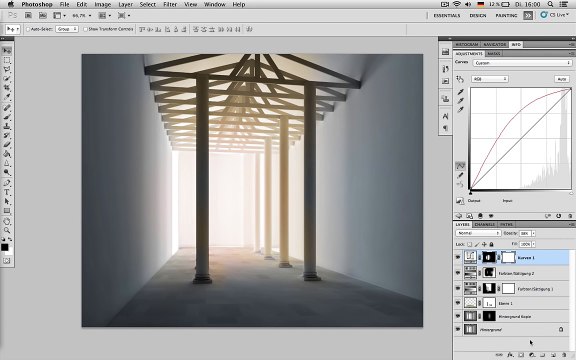The image size is (576, 360).
Task: Toggle lock all in Layers panel
Action: coord(491,244)
